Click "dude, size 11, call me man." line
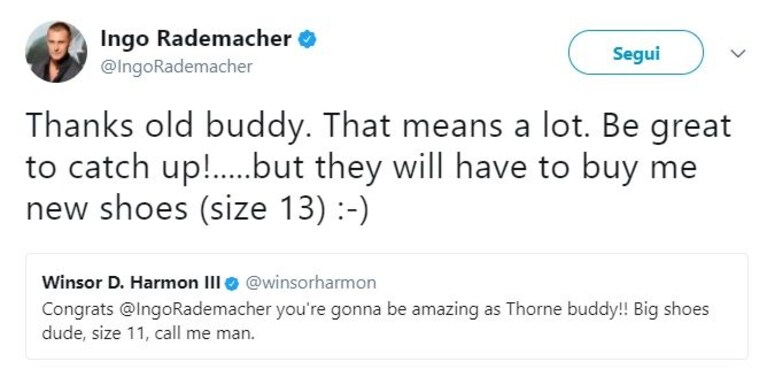The image size is (767, 369). [149, 336]
